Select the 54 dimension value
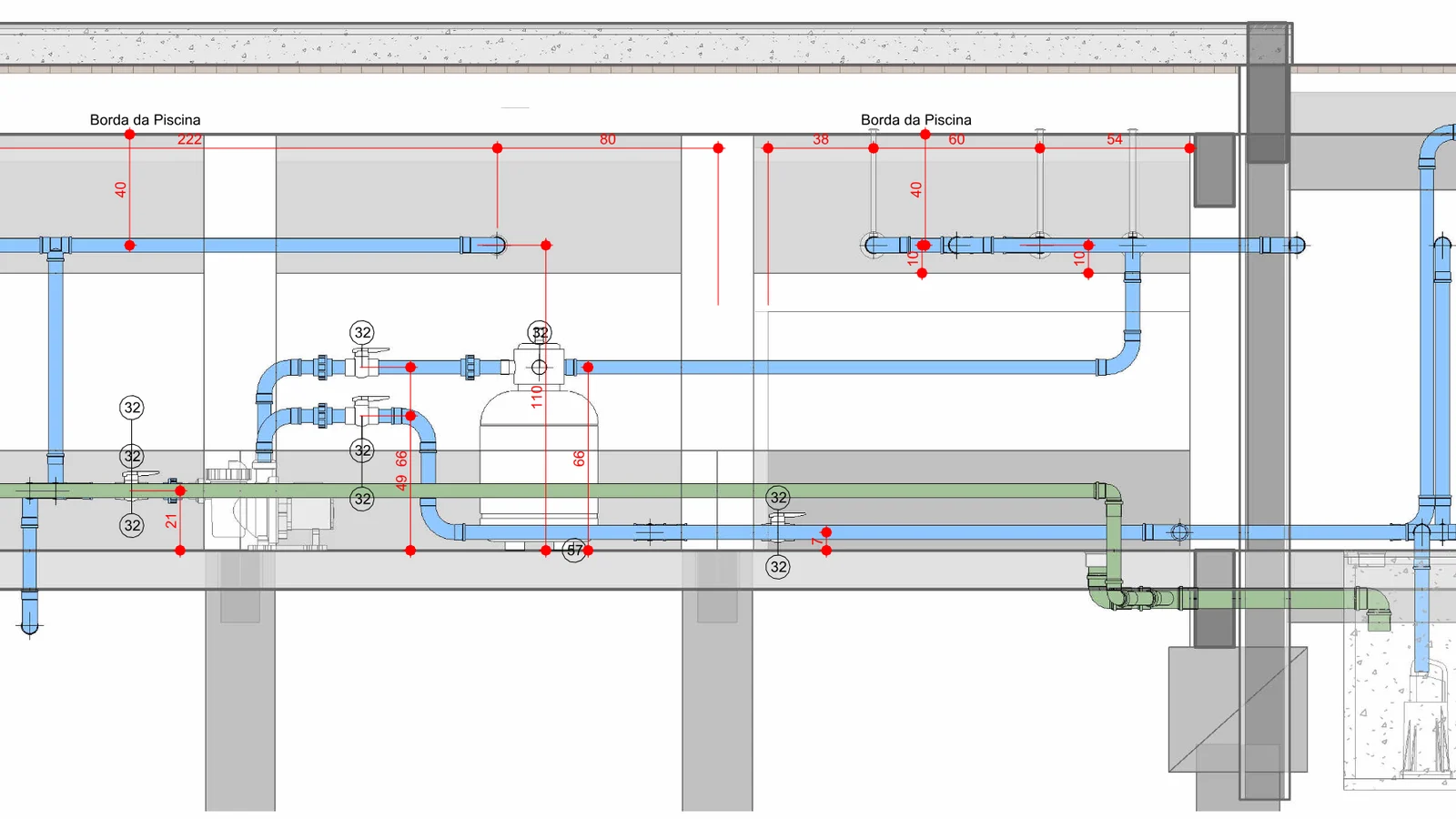The image size is (1456, 819). tap(1115, 139)
